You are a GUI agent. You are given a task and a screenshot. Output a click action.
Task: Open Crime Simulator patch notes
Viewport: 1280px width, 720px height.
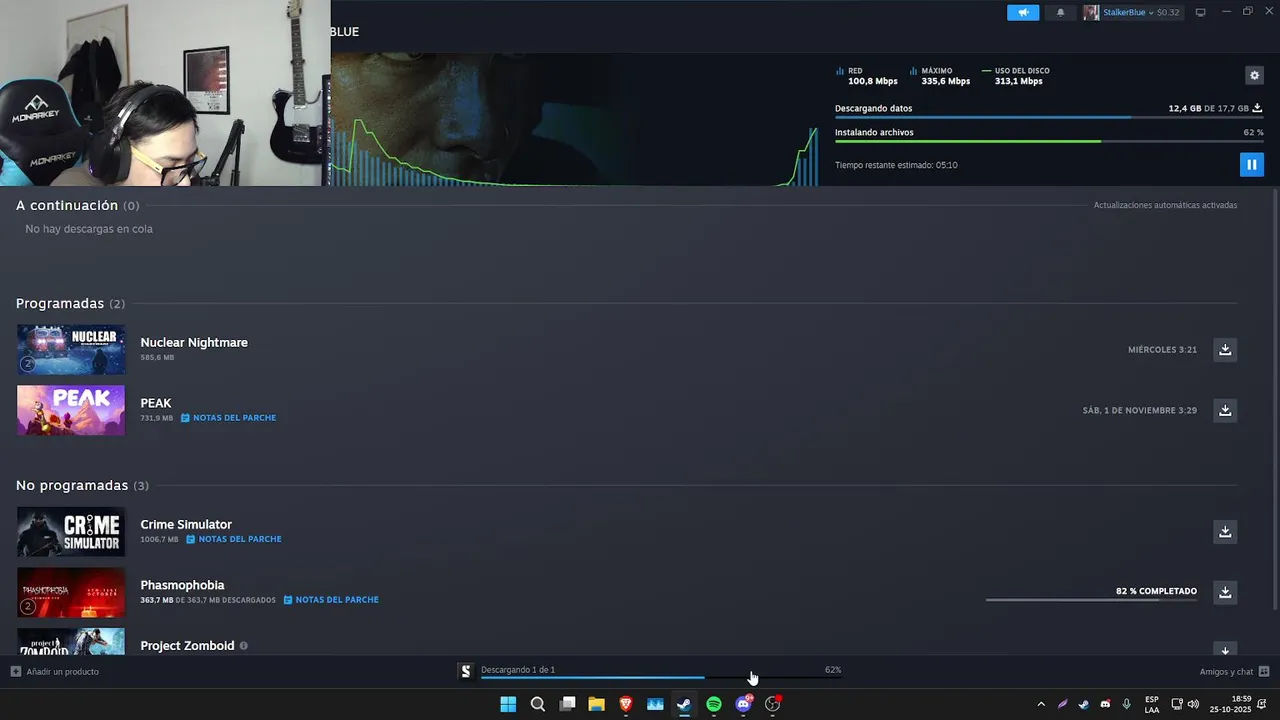point(233,539)
